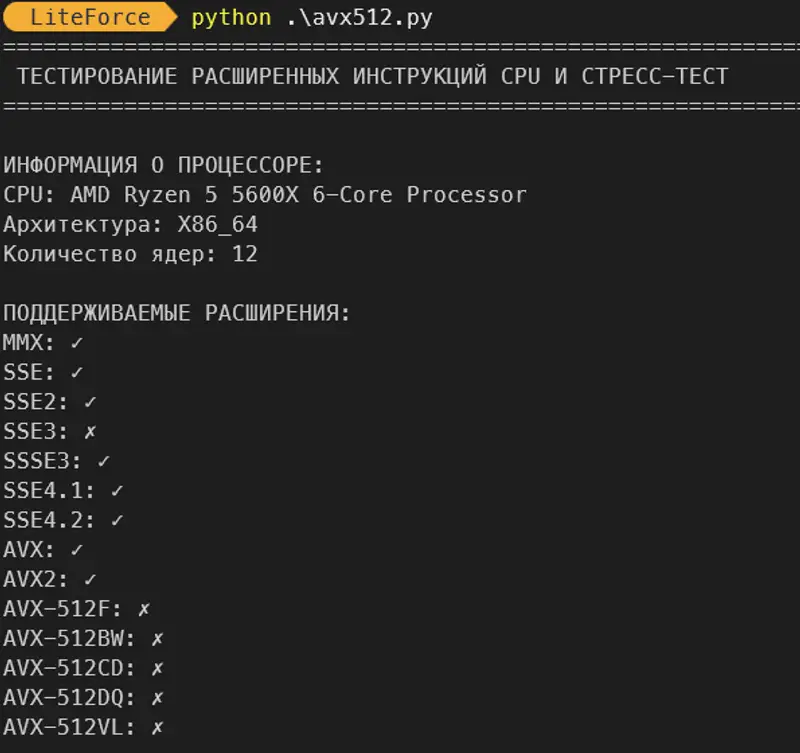Click the cross mark beside AVX-512F
The height and width of the screenshot is (753, 800).
coord(145,609)
